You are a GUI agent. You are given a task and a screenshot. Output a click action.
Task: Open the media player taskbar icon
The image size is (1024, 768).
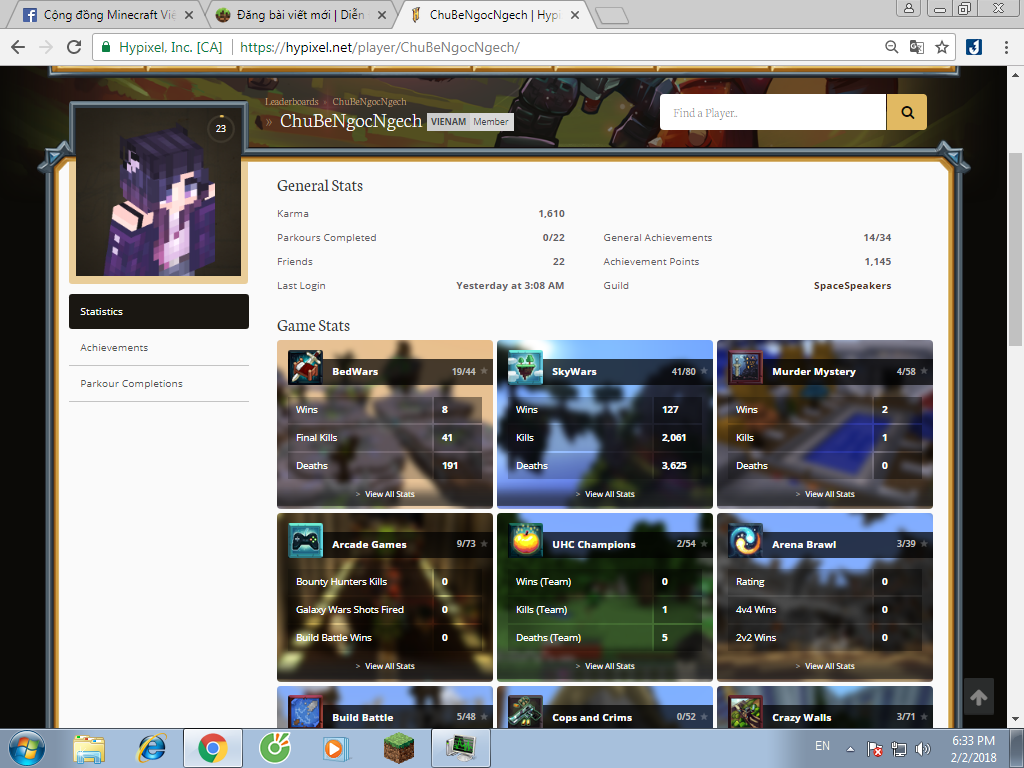(x=337, y=748)
